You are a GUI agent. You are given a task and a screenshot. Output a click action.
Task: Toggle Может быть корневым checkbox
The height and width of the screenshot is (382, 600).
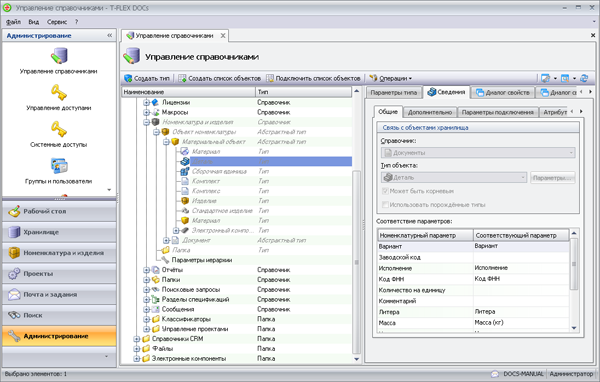385,191
